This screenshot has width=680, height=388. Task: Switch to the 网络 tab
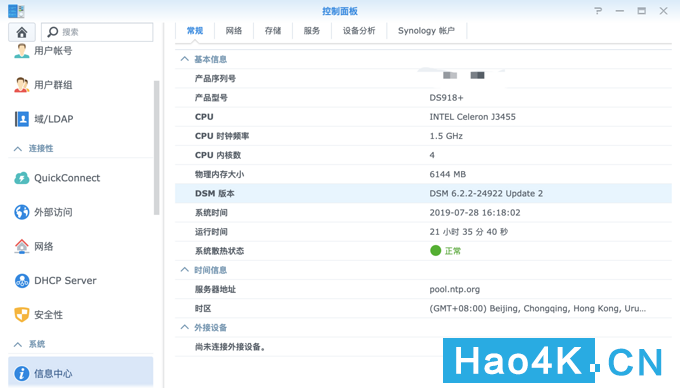coord(234,31)
